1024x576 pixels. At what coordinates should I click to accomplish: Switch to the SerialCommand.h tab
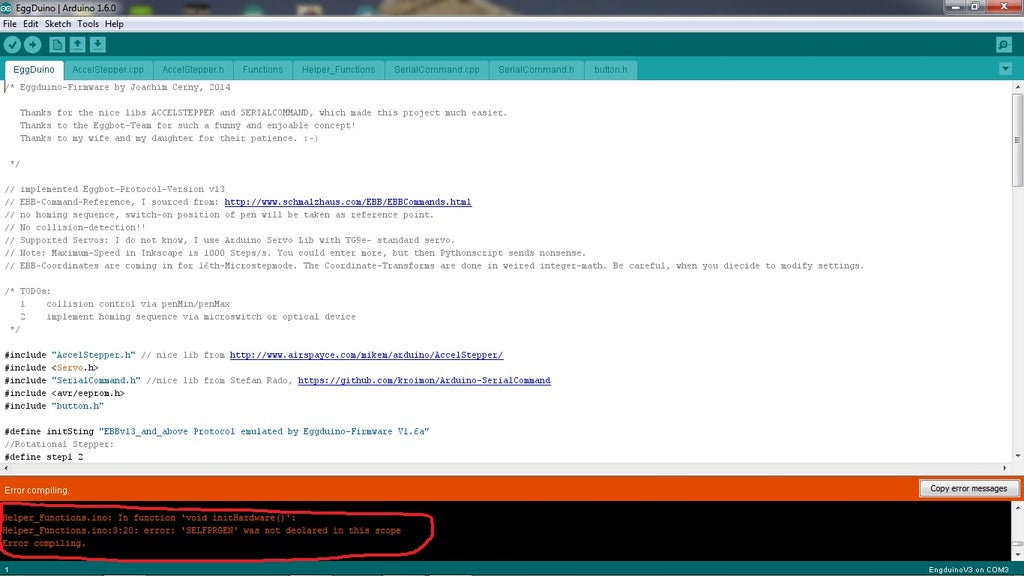[536, 70]
